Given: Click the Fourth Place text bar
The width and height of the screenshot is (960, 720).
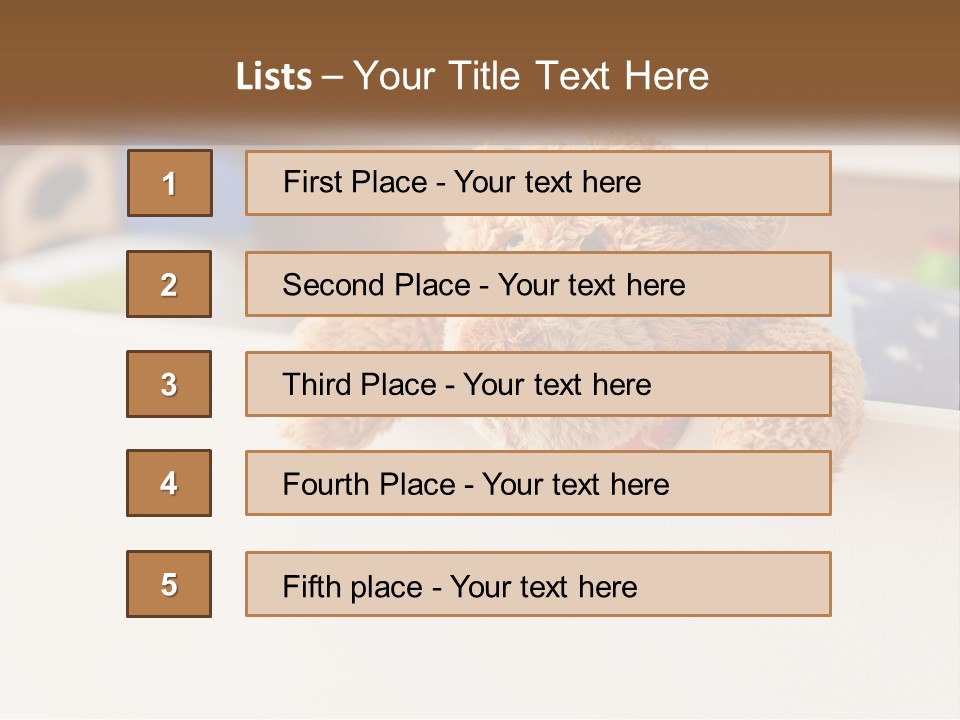Looking at the screenshot, I should 538,483.
